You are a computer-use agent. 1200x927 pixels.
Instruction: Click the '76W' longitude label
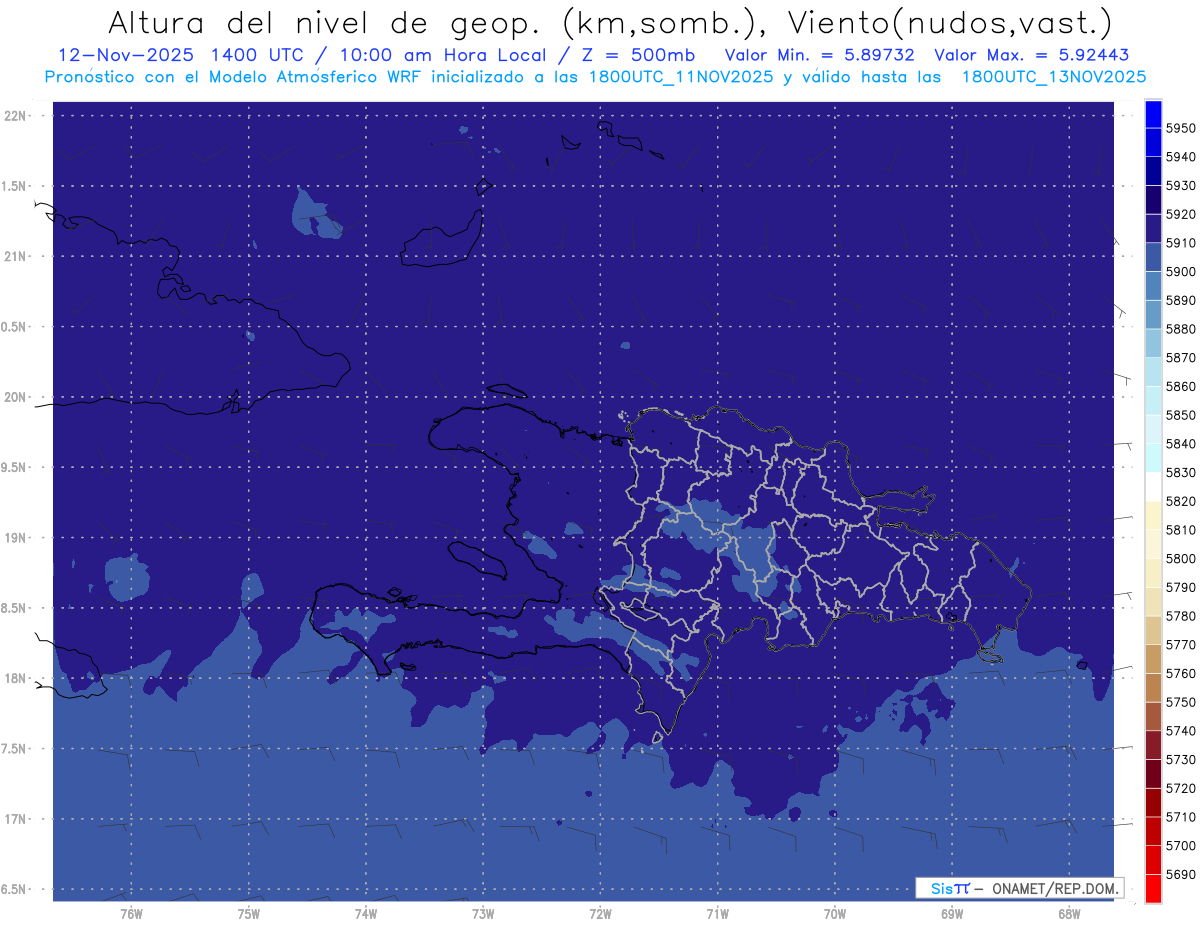point(131,914)
